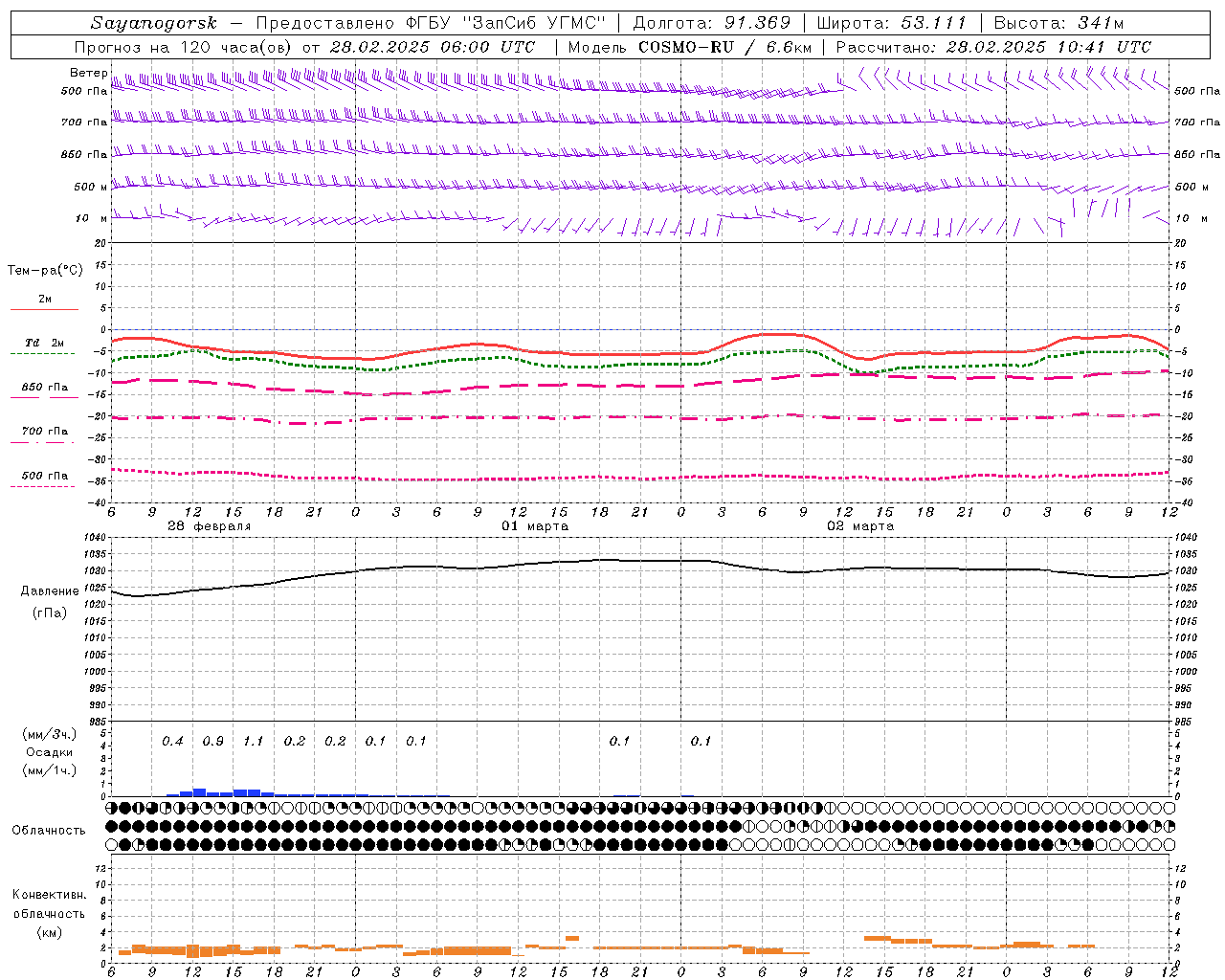The image size is (1225, 980).
Task: Select the (мм/3ч.) precipitation unit label
Action: pos(50,734)
